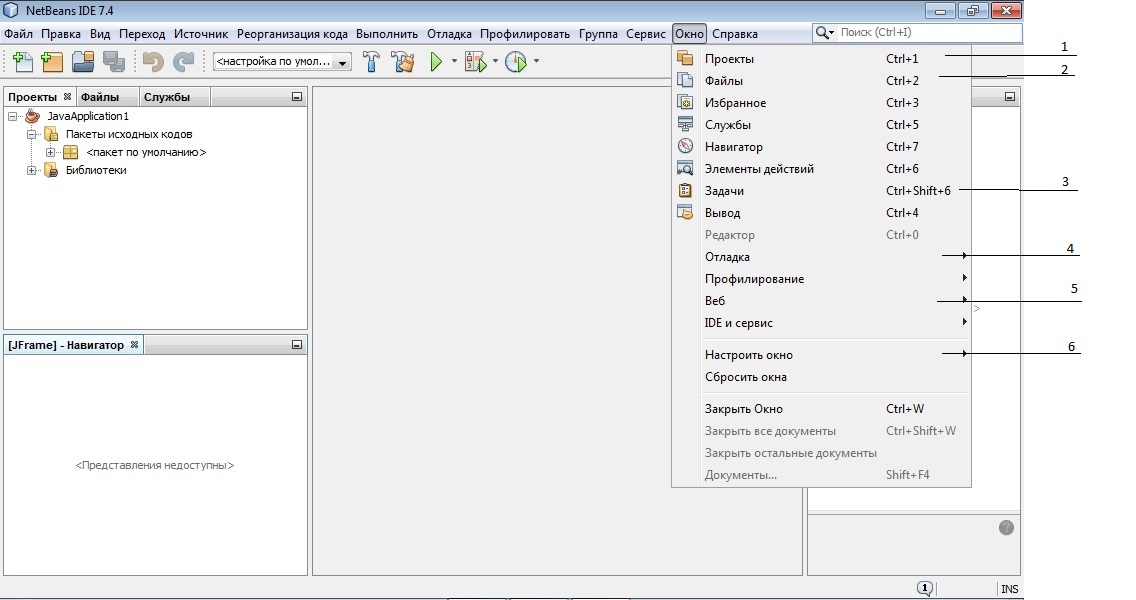Click the Undo arrow icon
The height and width of the screenshot is (600, 1136).
point(153,62)
